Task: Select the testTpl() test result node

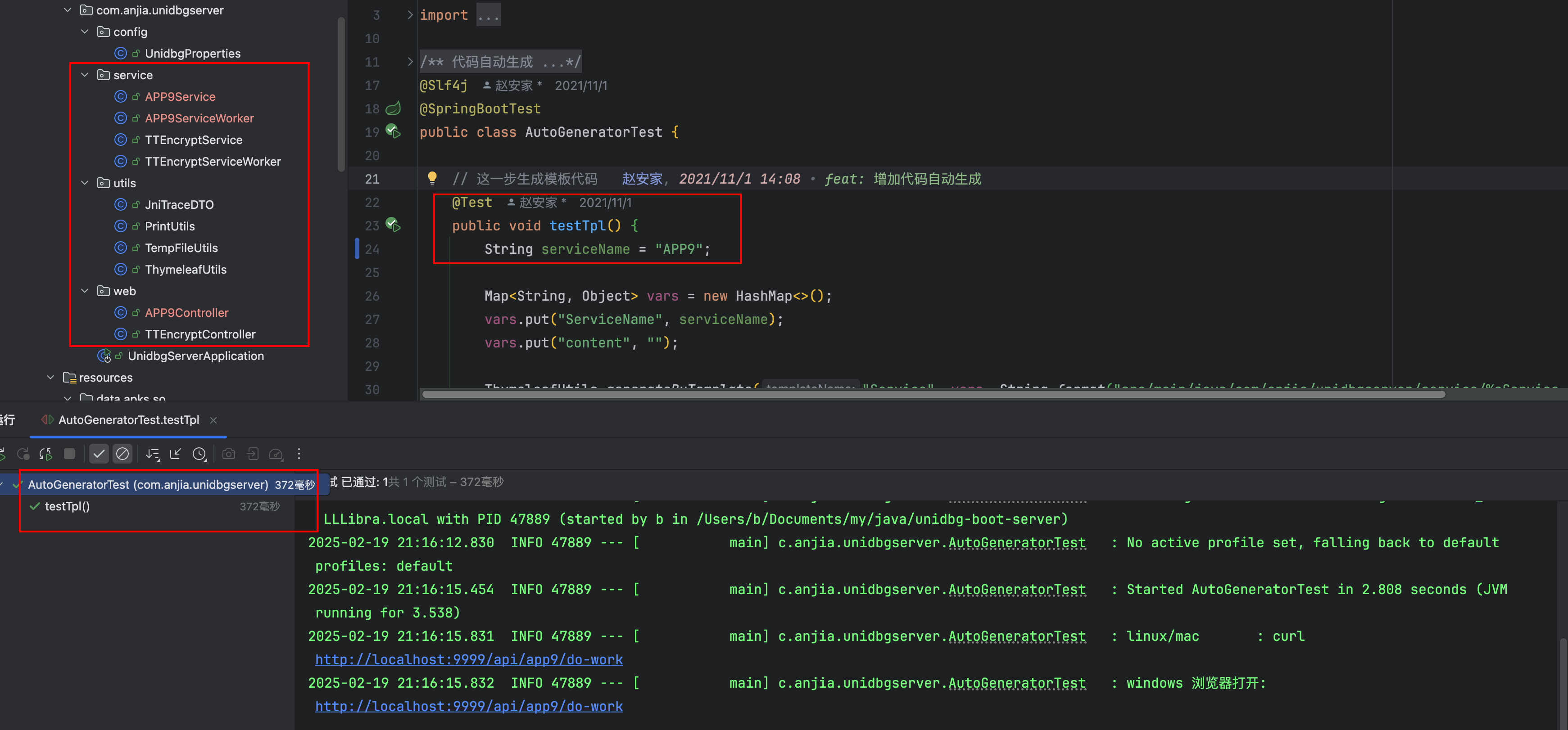Action: pos(67,506)
